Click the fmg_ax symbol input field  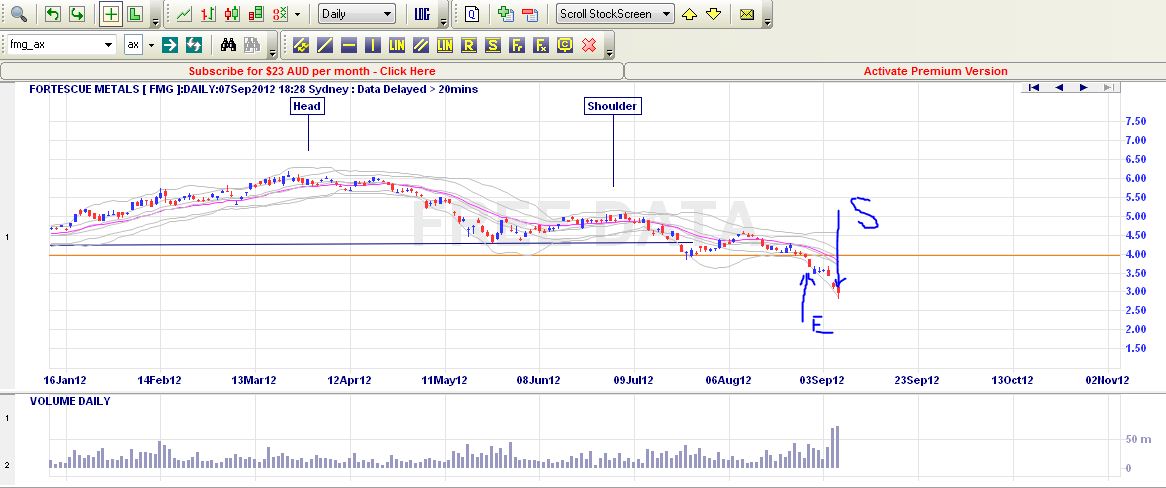point(54,45)
